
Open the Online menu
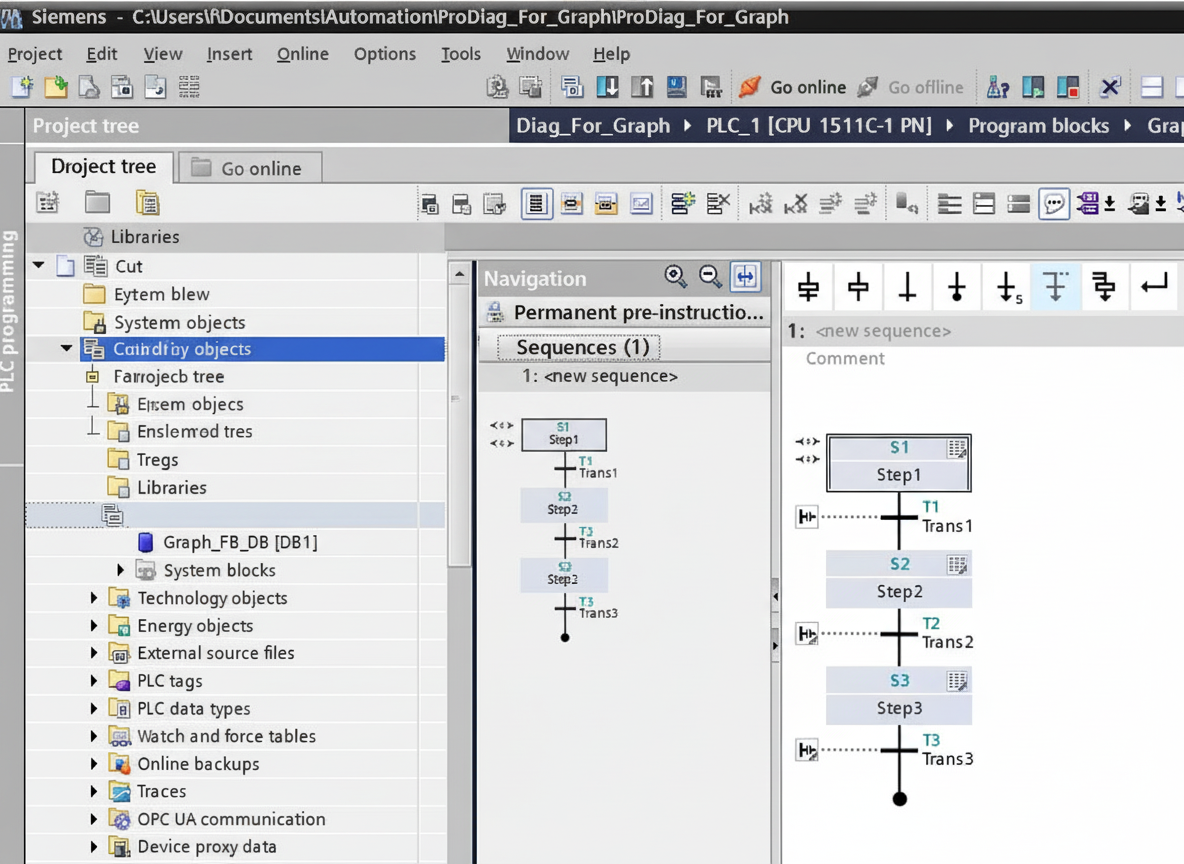click(x=302, y=54)
